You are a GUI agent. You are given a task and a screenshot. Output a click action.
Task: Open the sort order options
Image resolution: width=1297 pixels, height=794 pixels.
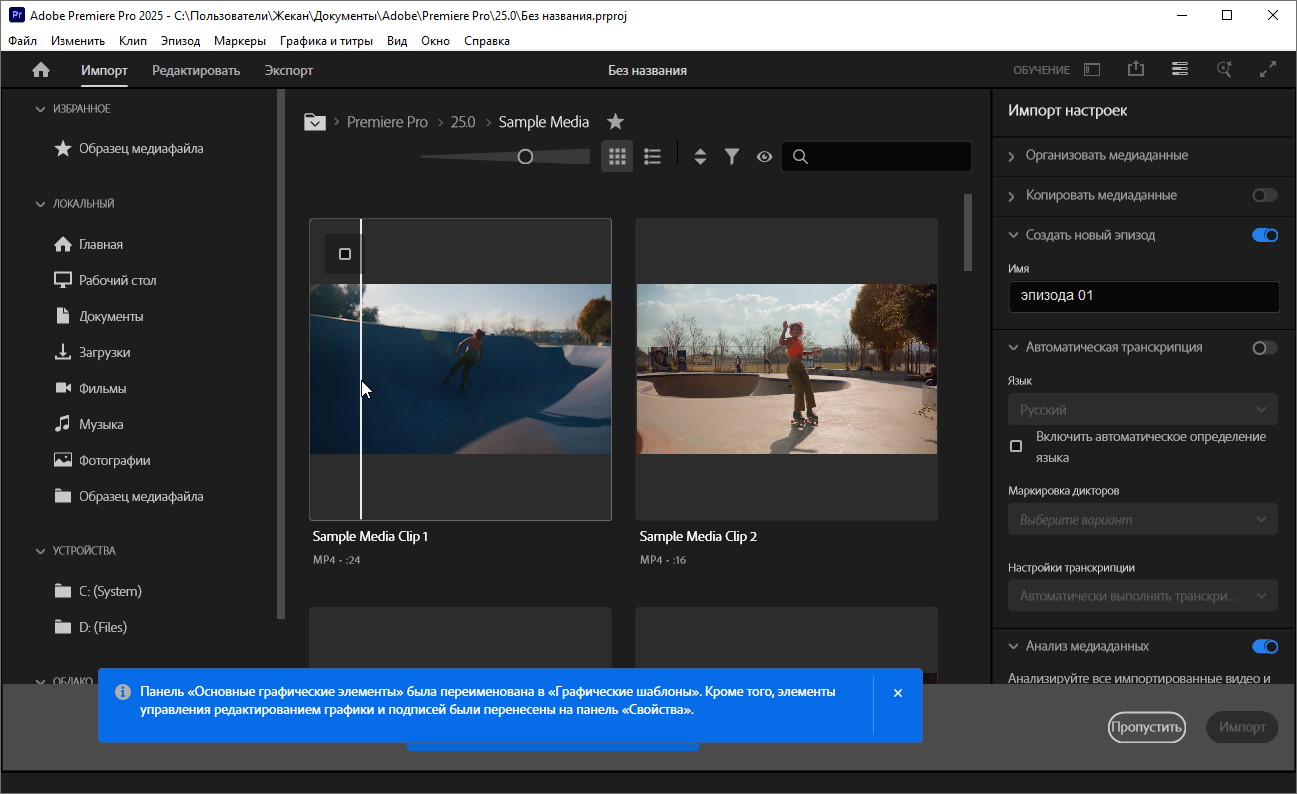pyautogui.click(x=700, y=156)
